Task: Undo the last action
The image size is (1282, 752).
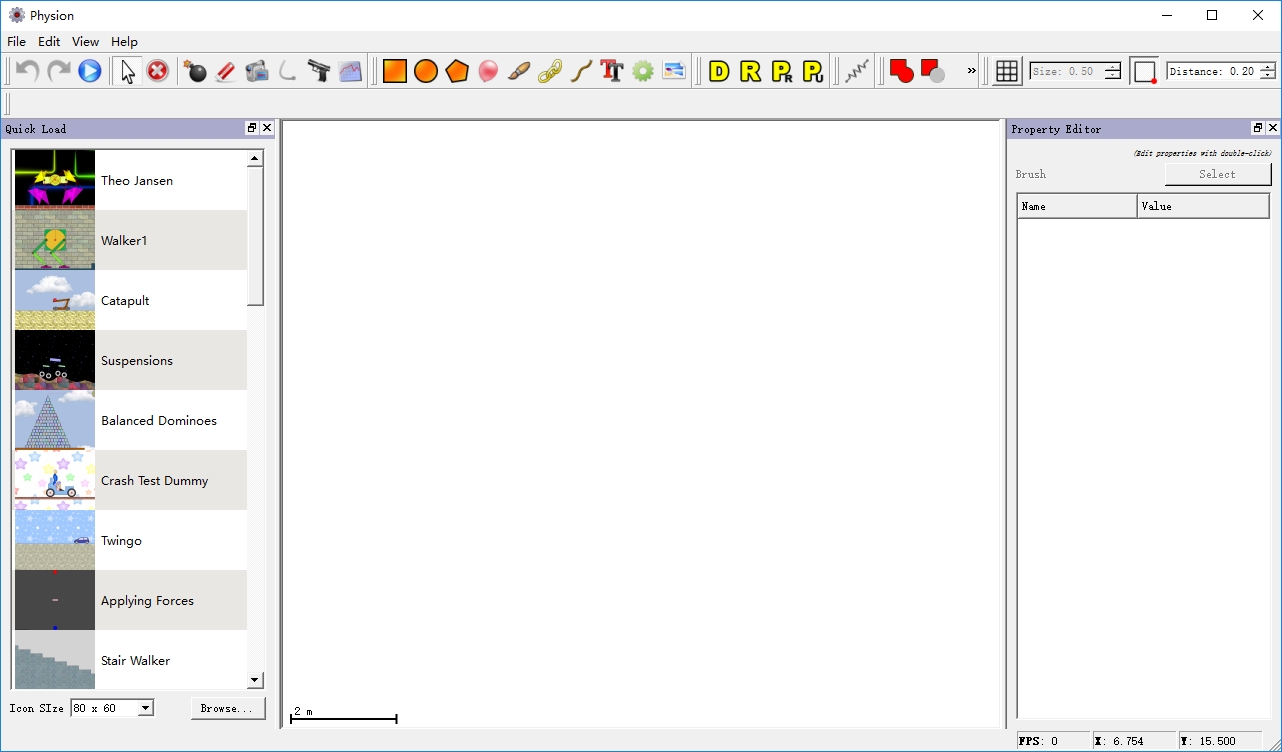Action: click(28, 71)
